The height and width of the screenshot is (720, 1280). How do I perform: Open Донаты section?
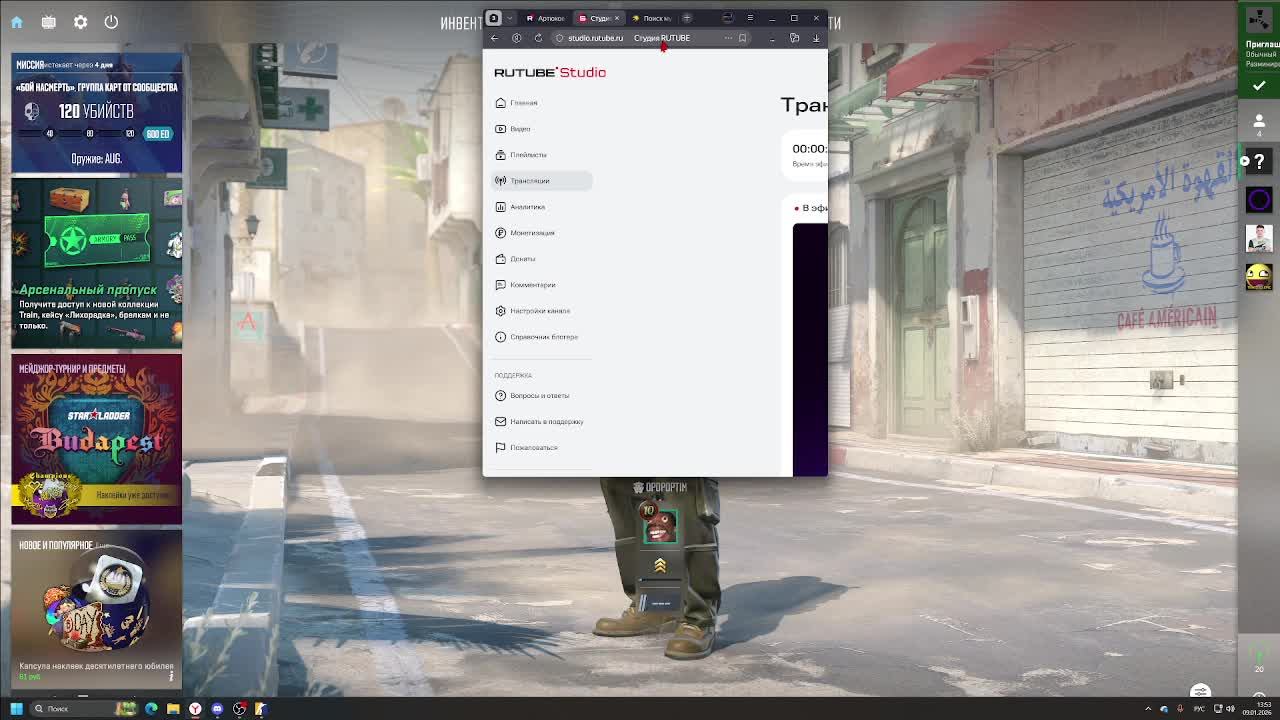coord(541,259)
